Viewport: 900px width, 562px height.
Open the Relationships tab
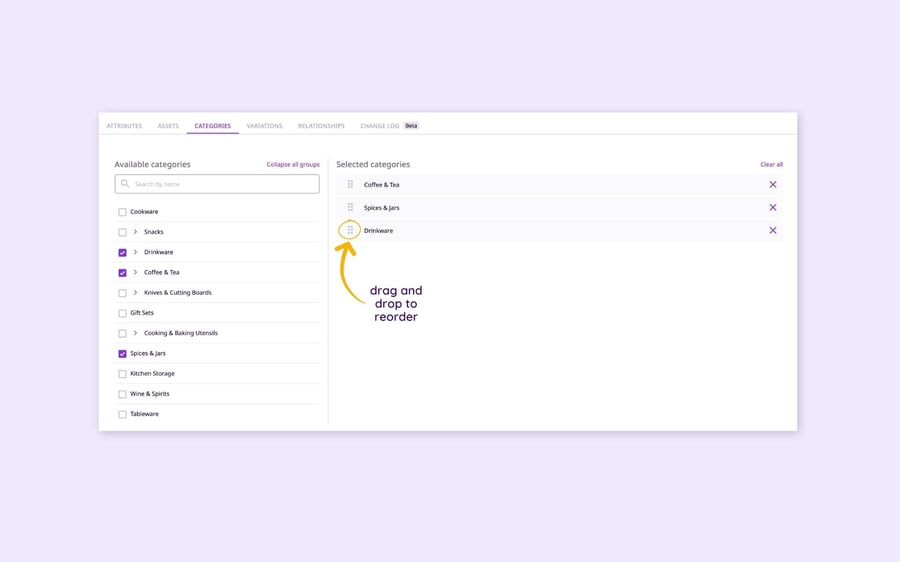click(321, 126)
